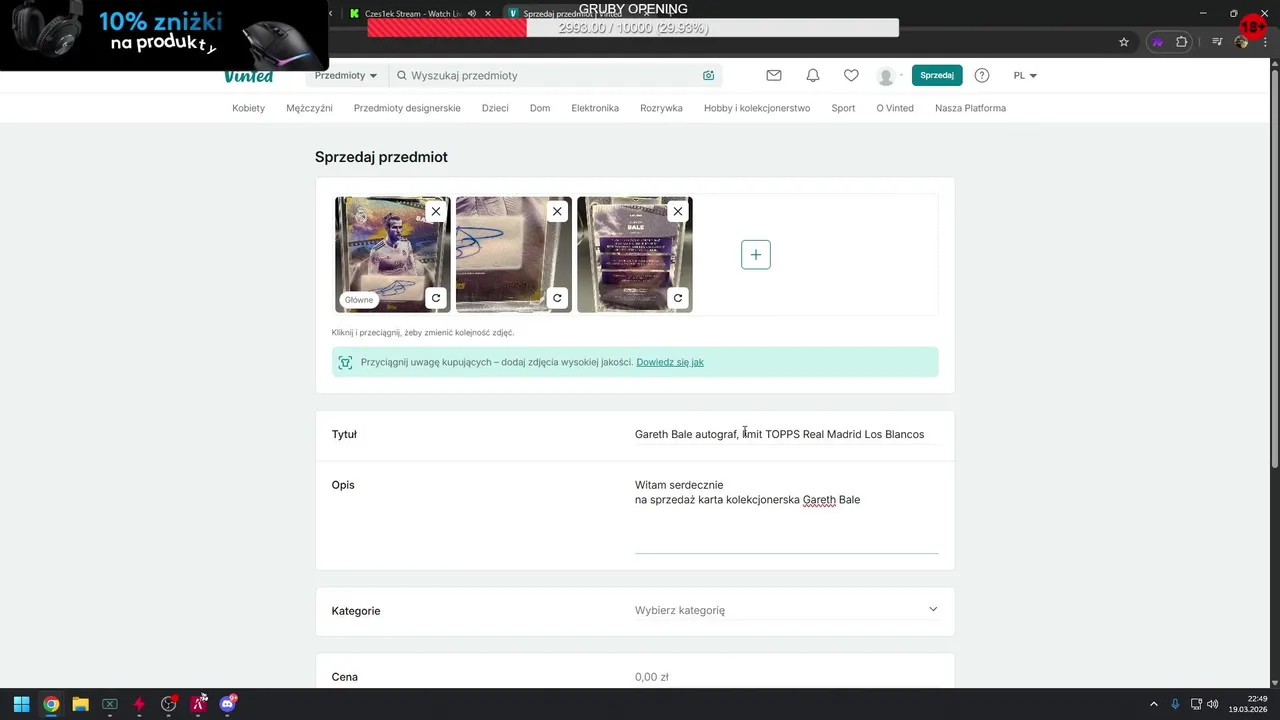Viewport: 1280px width, 720px height.
Task: Open Chrome from taskbar
Action: [x=51, y=704]
